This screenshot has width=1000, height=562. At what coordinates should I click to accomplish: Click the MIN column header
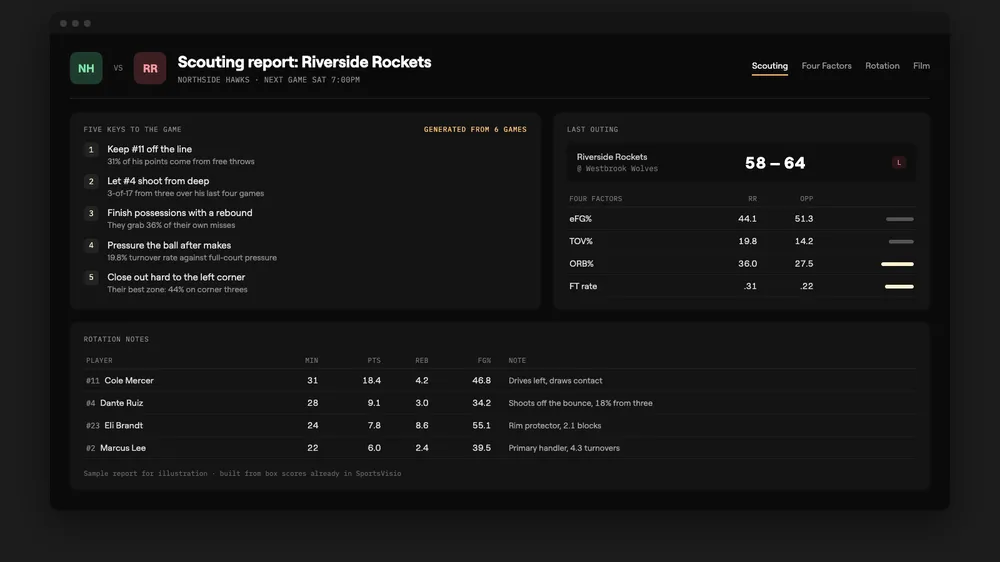311,360
